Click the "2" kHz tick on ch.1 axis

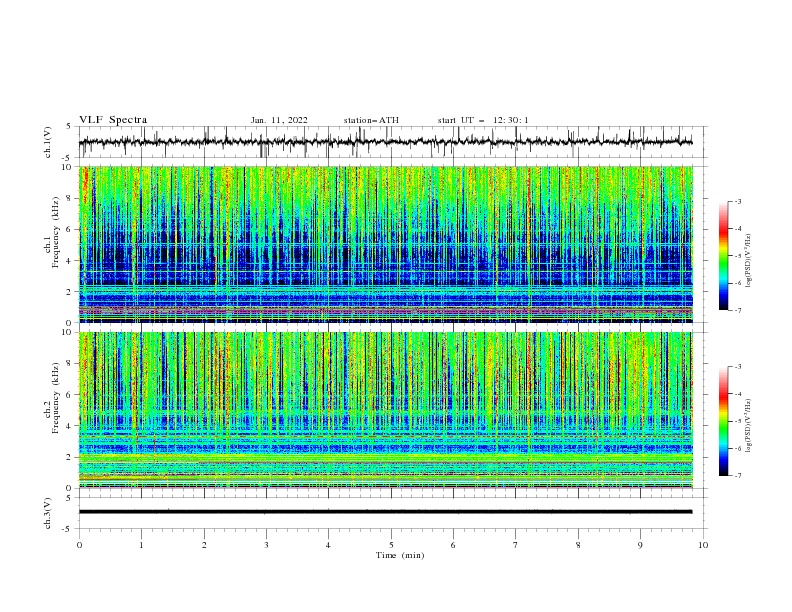pos(70,292)
